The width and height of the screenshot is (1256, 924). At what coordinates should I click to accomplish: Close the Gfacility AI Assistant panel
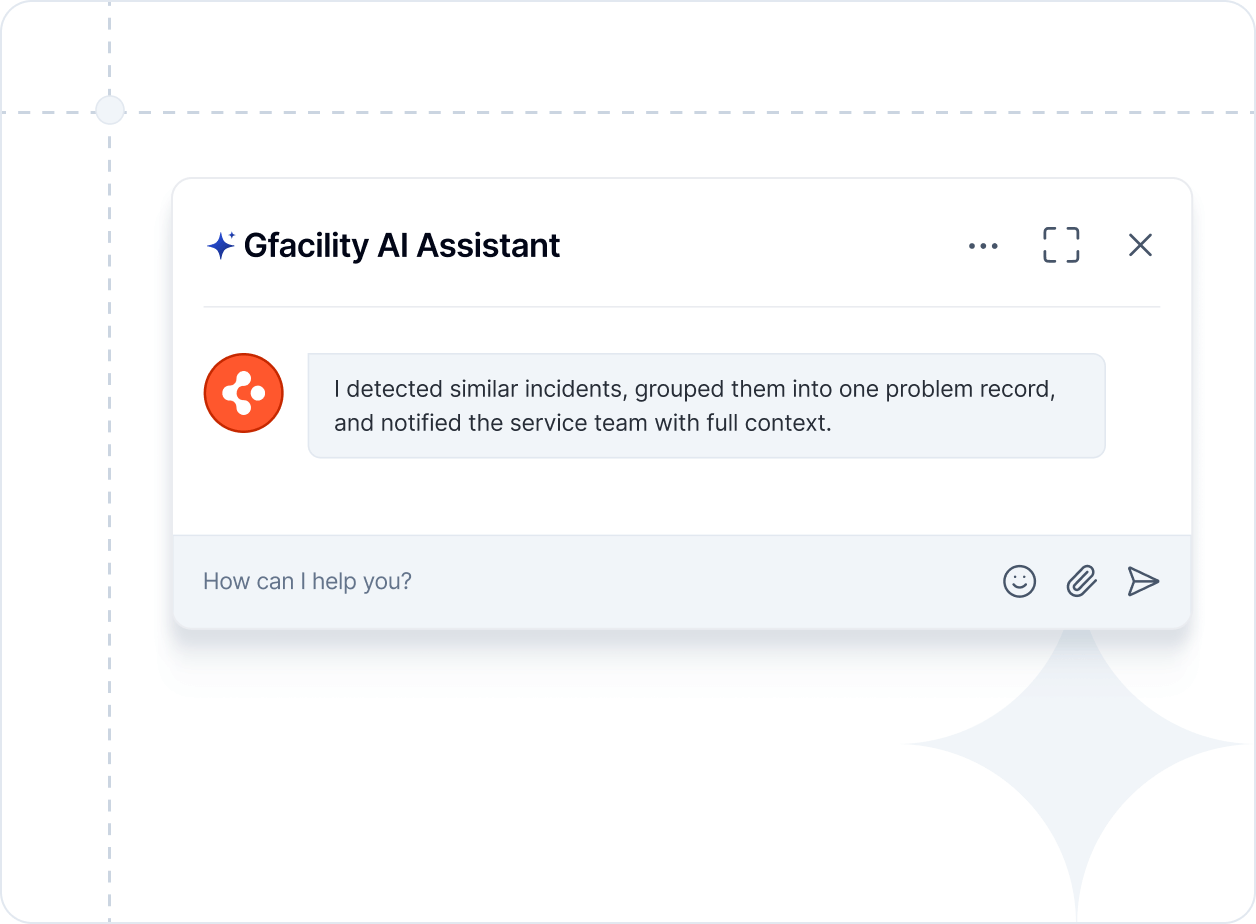[x=1140, y=245]
